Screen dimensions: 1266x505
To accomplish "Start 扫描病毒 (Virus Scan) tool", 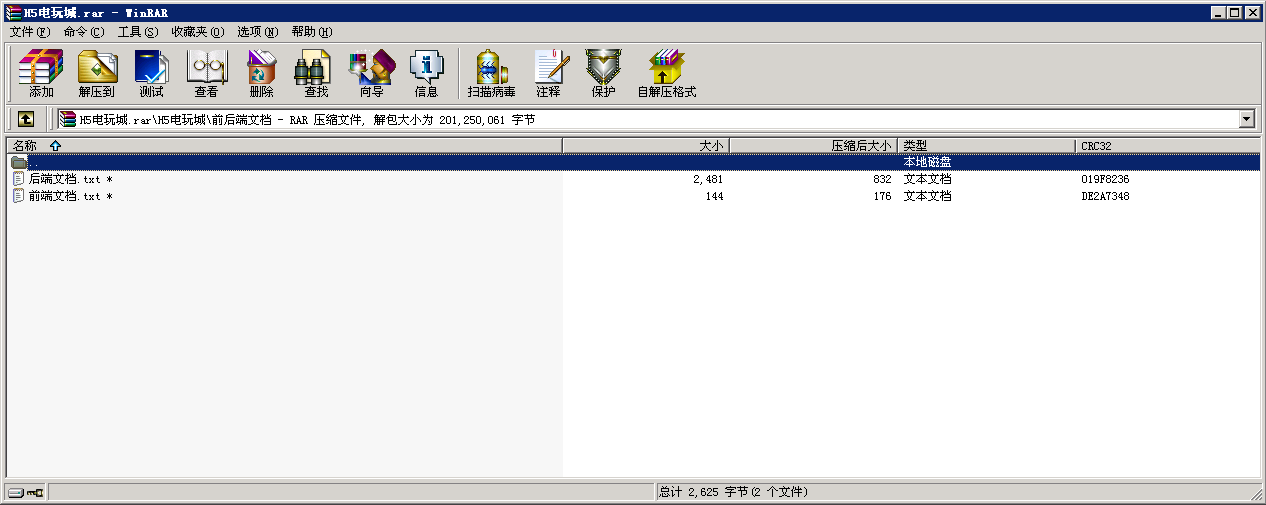I will pos(491,73).
